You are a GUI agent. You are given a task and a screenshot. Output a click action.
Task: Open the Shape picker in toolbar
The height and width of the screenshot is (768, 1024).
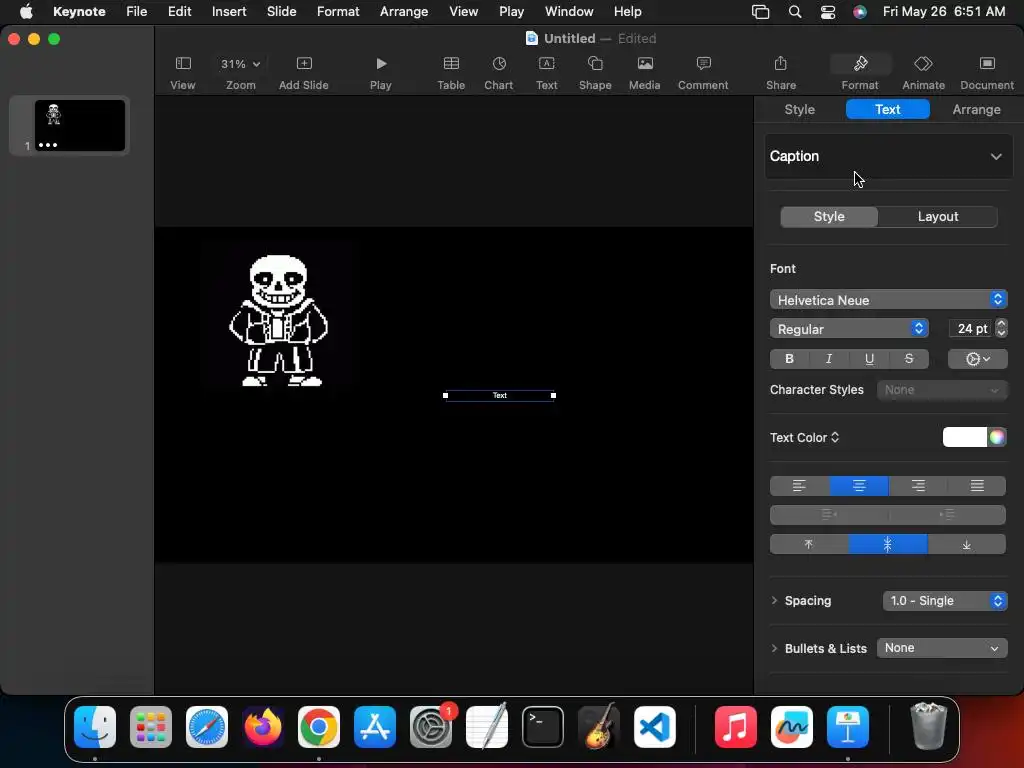pyautogui.click(x=595, y=72)
